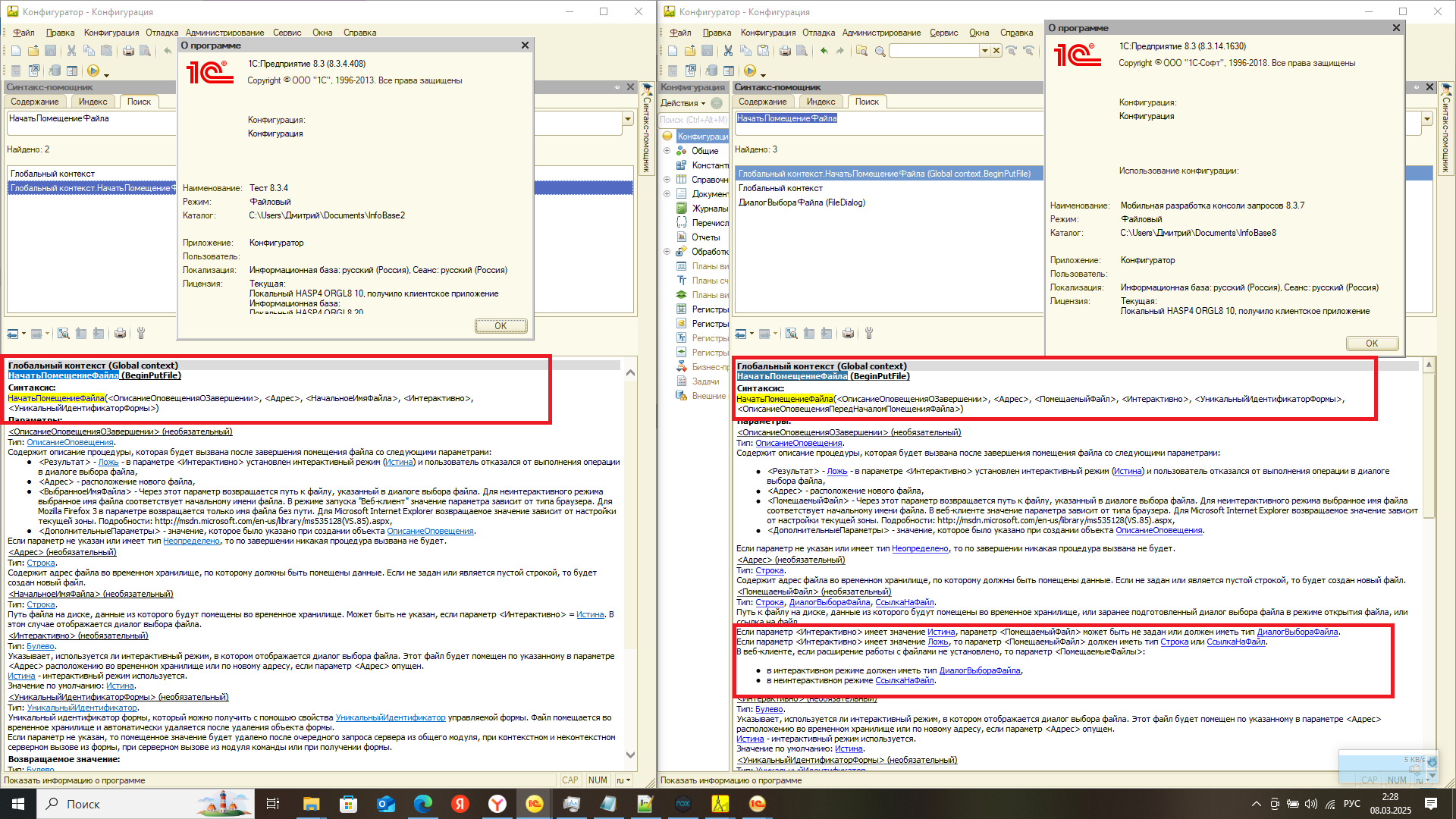This screenshot has width=1456, height=819.
Task: Click scroll up arrow of right help text
Action: [x=1429, y=365]
